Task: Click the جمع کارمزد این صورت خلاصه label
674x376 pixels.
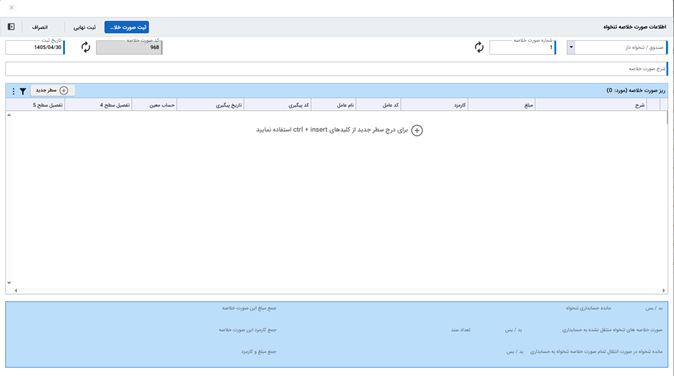Action: coord(247,330)
